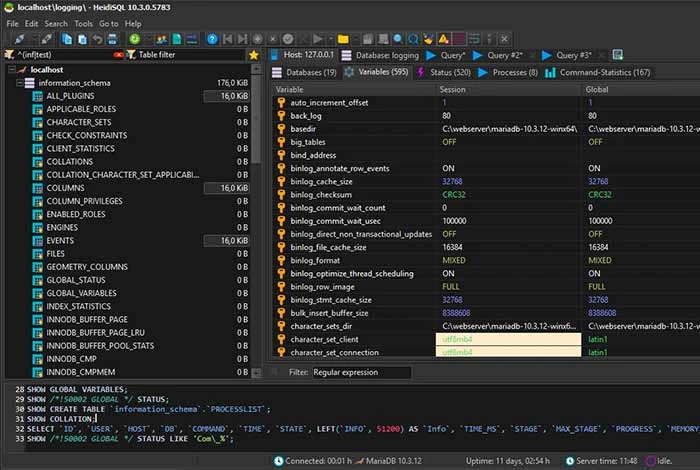700x470 pixels.
Task: Open the Processes (8) tab
Action: point(508,72)
